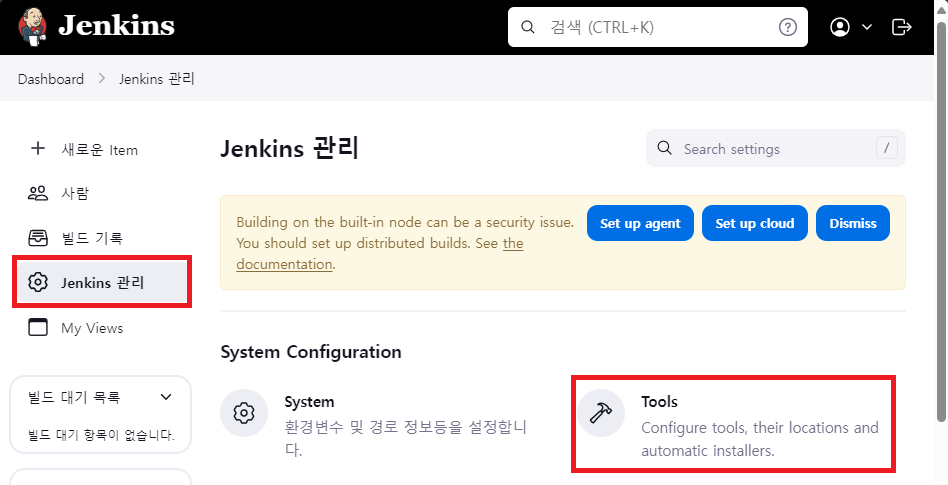Image resolution: width=948 pixels, height=485 pixels.
Task: Click the slash shortcut key badge
Action: pyautogui.click(x=886, y=148)
